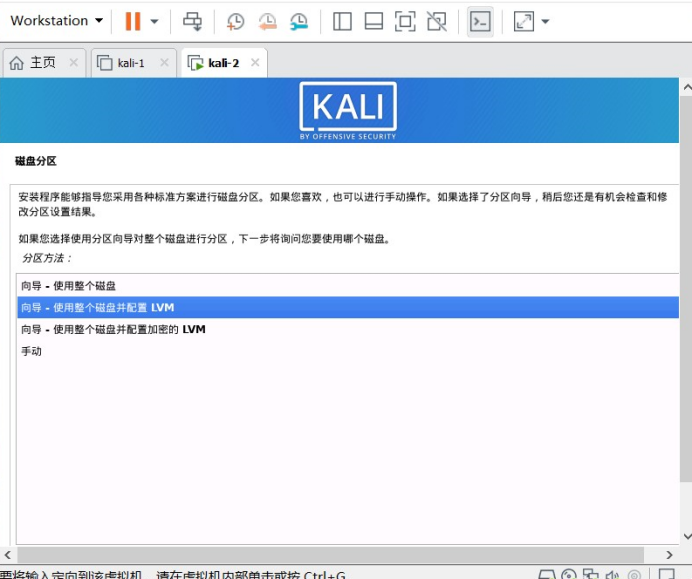Revert the virtual machine to its snapshot
This screenshot has height=579, width=692.
[267, 21]
